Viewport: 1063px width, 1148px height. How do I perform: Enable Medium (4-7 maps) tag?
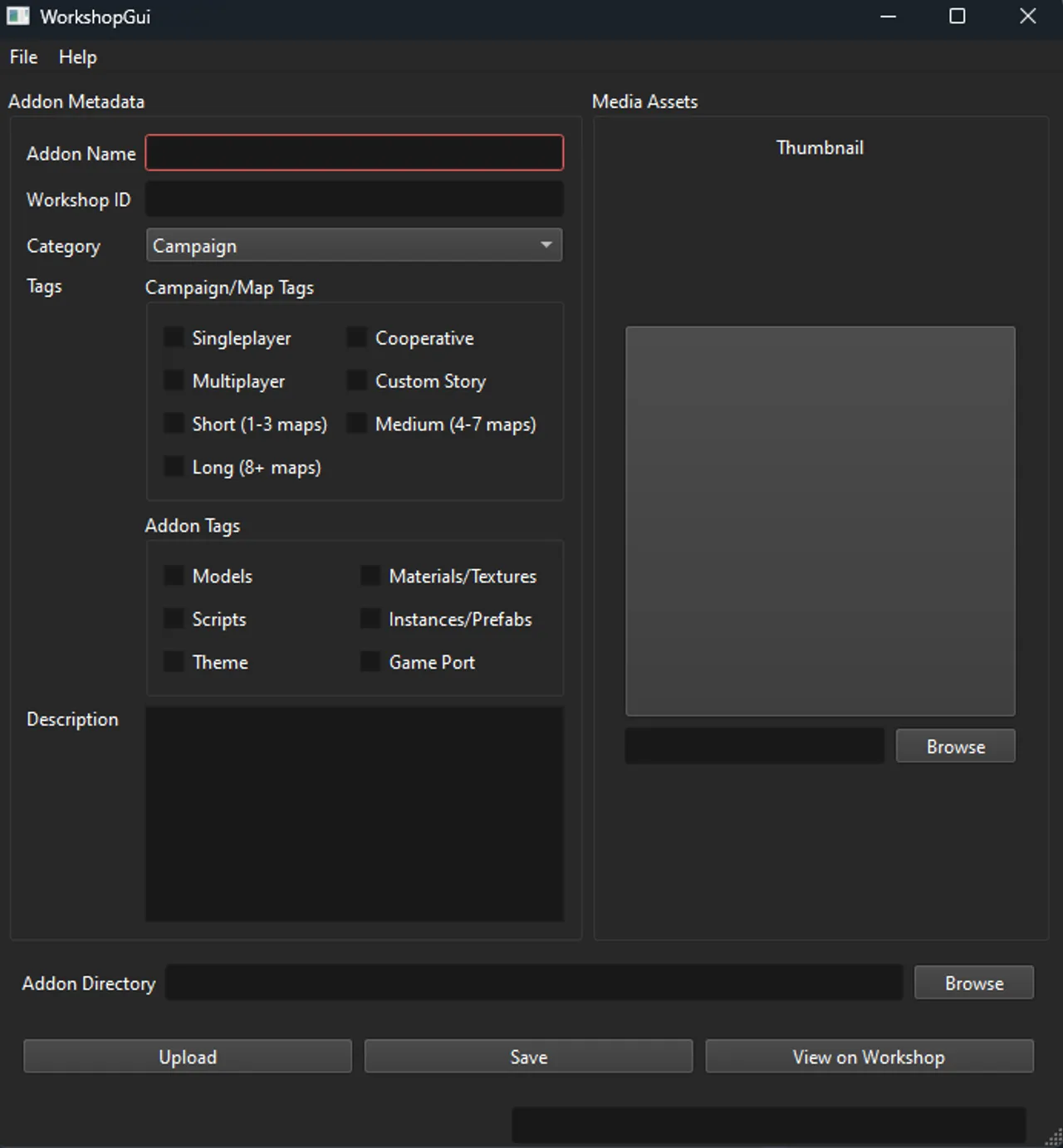[355, 424]
